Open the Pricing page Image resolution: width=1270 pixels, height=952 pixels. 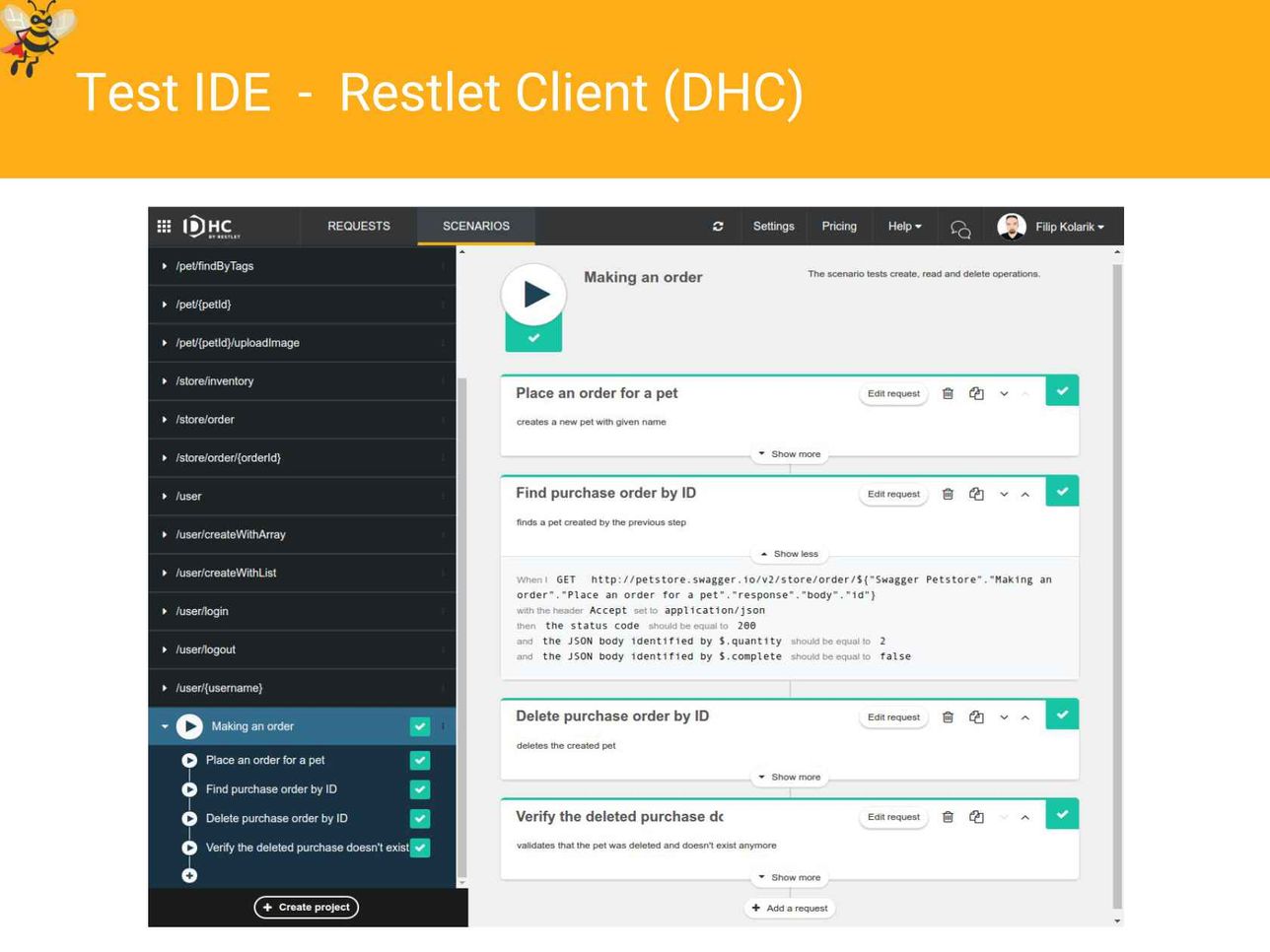pos(839,227)
